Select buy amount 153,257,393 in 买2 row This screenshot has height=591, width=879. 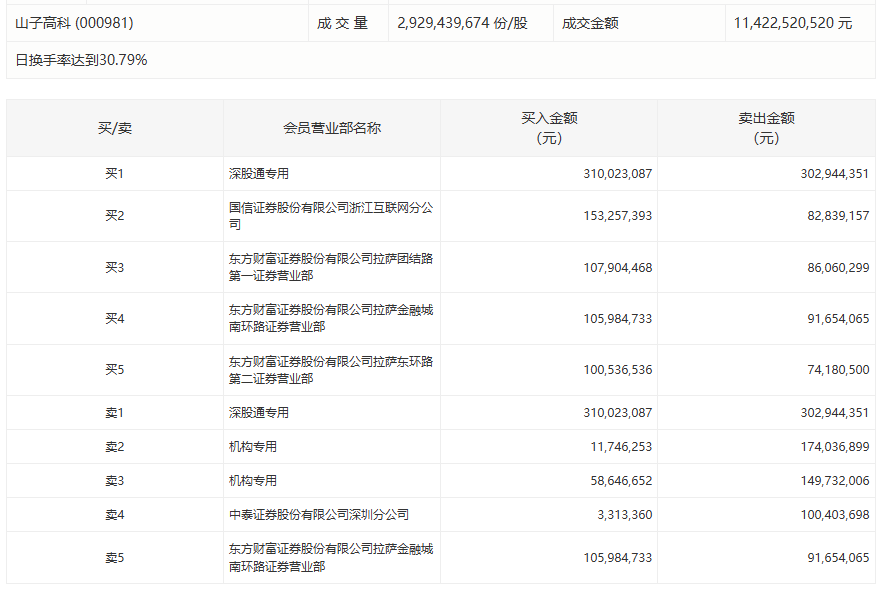[x=617, y=216]
